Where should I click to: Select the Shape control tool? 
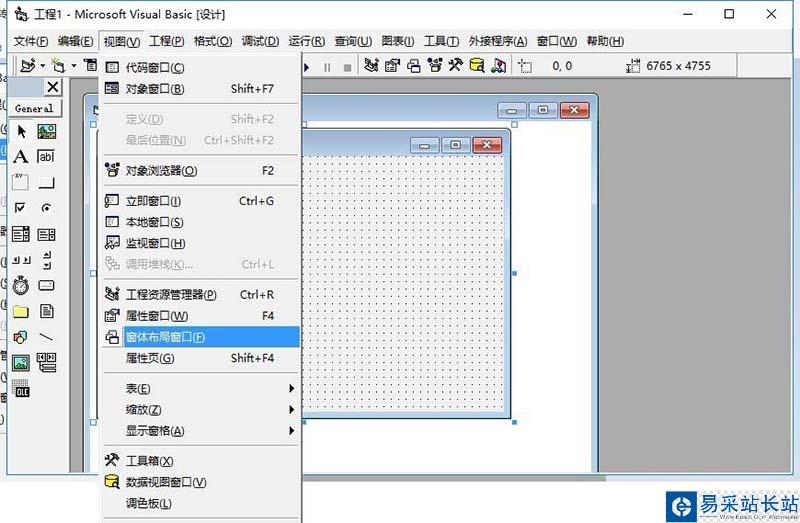pyautogui.click(x=21, y=337)
